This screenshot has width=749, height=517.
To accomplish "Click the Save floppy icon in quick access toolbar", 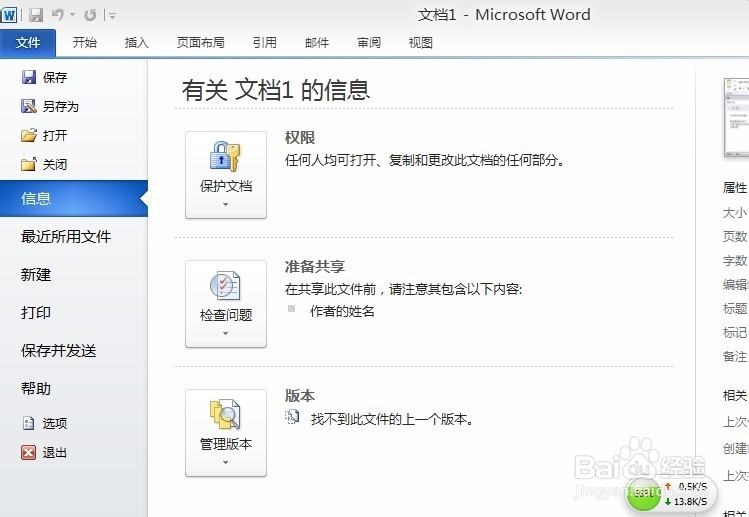I will coord(36,15).
